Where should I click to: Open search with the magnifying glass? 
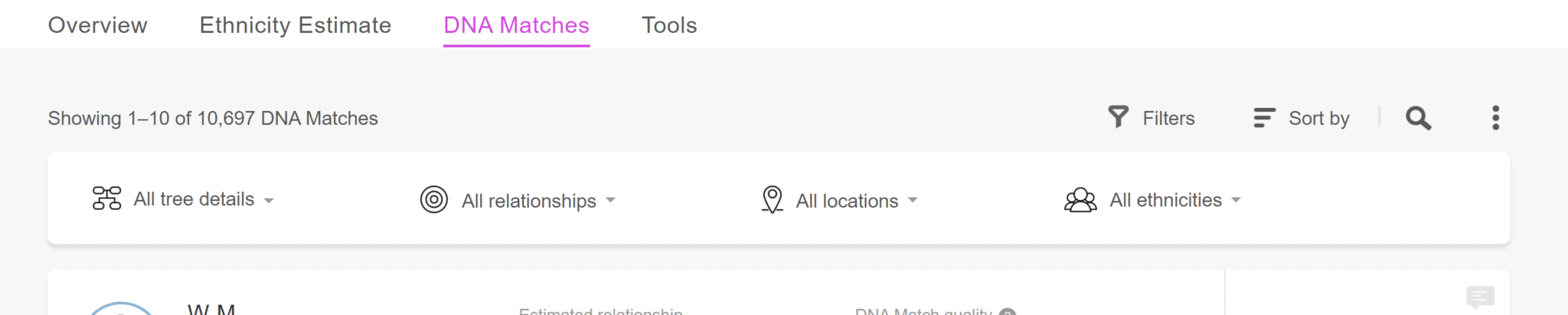(x=1418, y=118)
